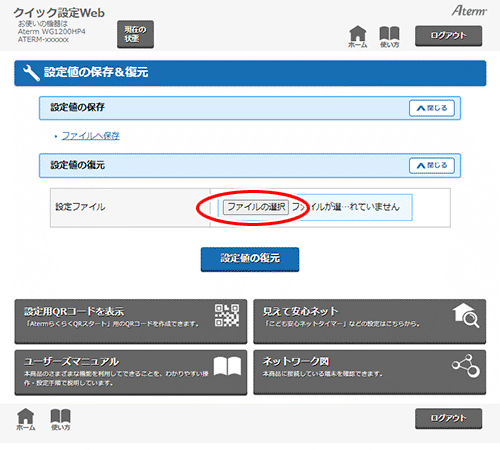Click the wrench icon in title bar
The image size is (500, 450).
click(x=31, y=73)
